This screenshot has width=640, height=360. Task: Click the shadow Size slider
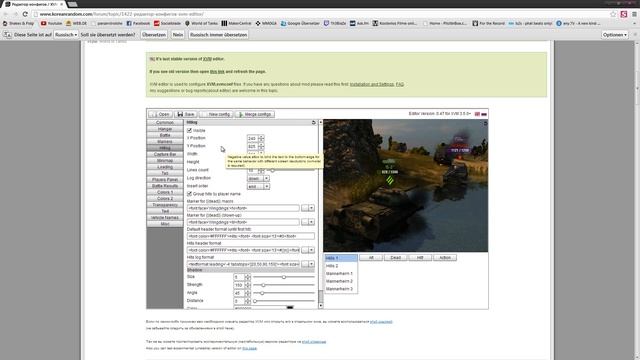pos(284,277)
